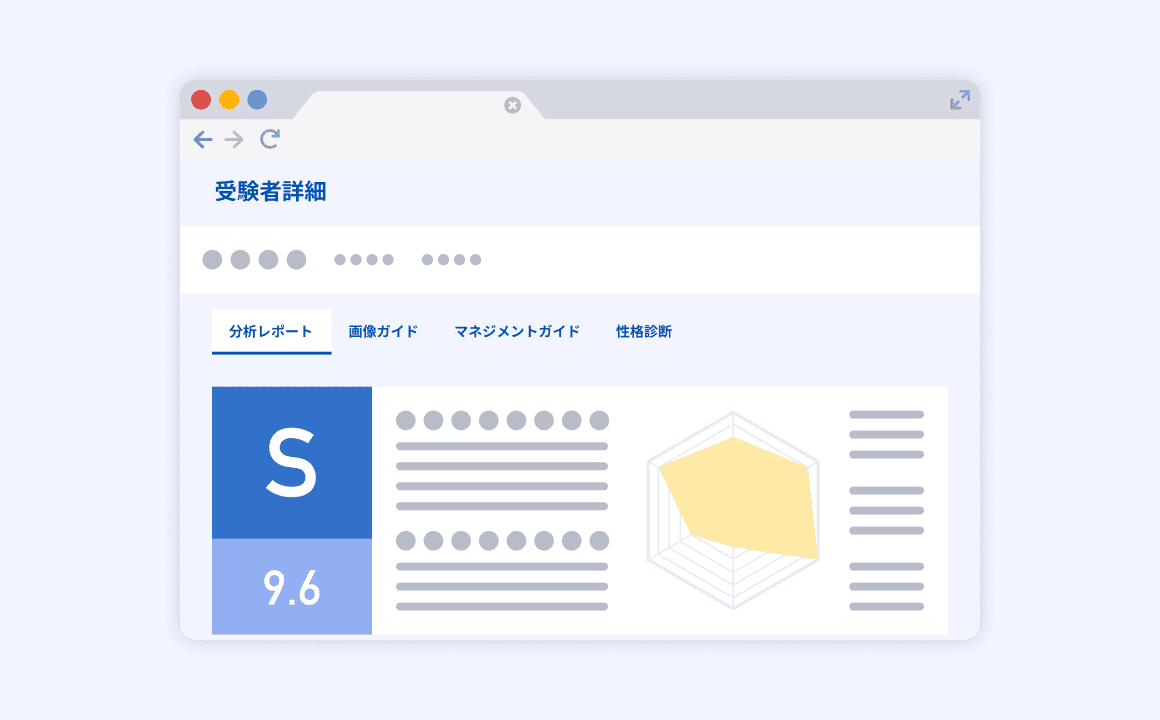This screenshot has height=720, width=1160.
Task: Click the four large gray dots placeholder
Action: pos(254,260)
